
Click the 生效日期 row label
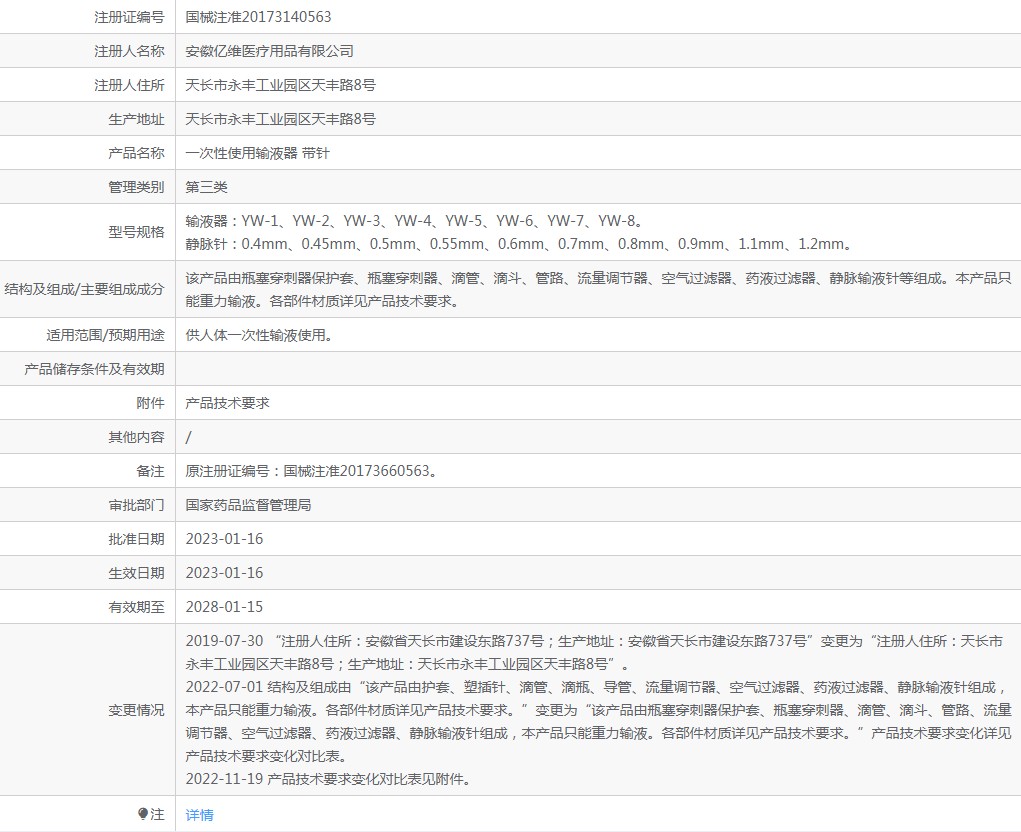(136, 573)
